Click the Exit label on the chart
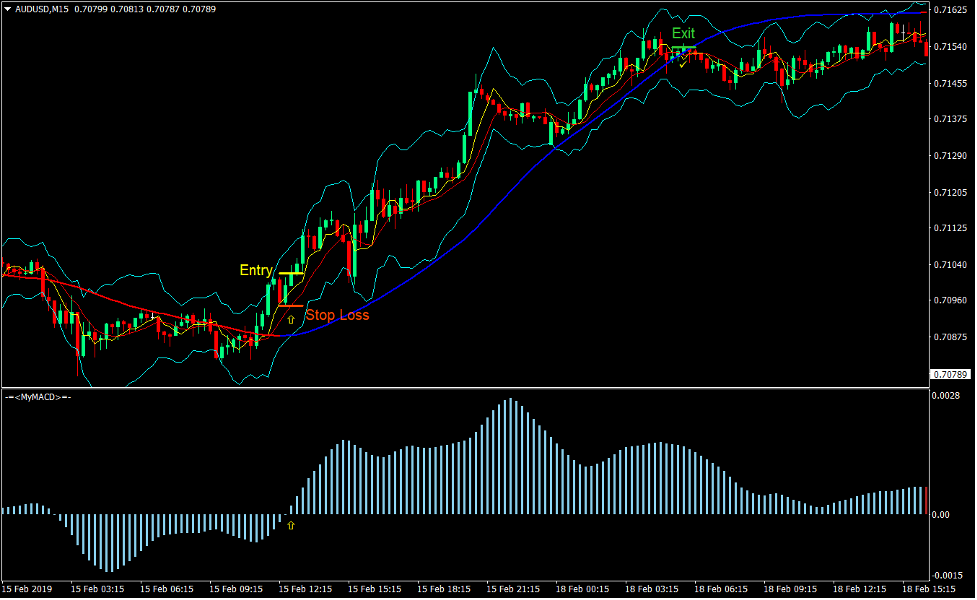 pos(684,32)
